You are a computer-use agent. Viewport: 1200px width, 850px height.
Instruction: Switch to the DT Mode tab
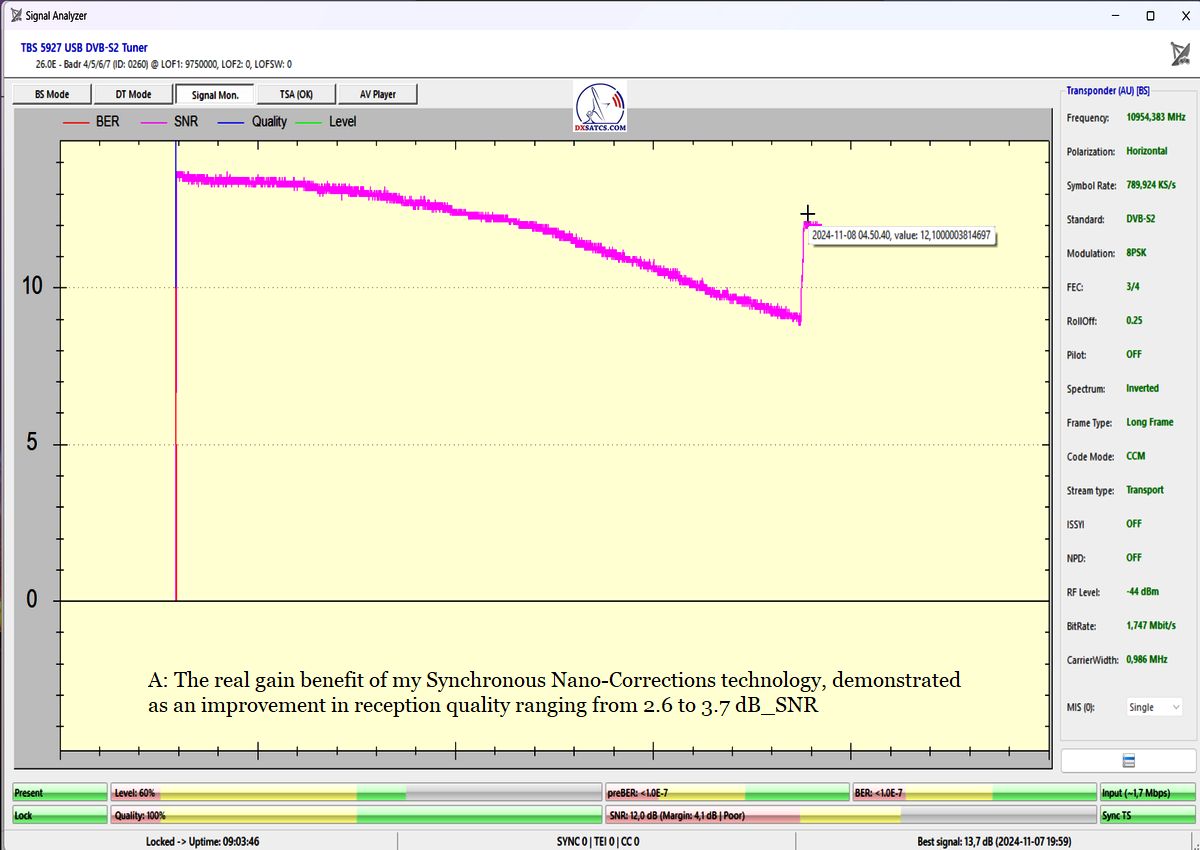(x=133, y=94)
